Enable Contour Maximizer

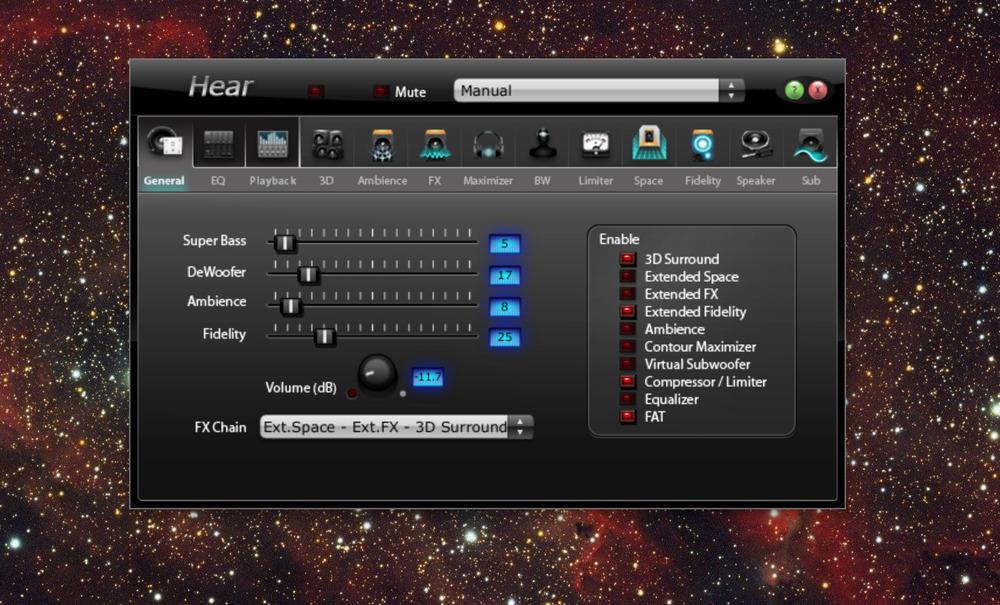[628, 347]
